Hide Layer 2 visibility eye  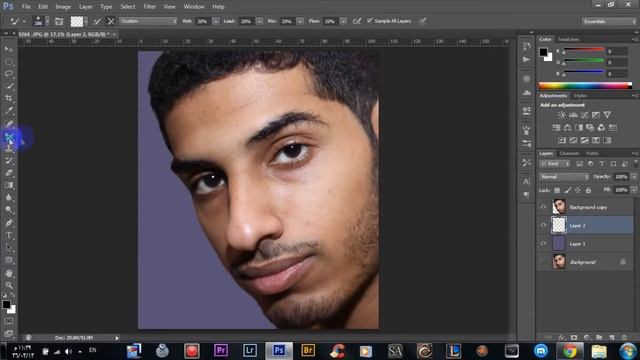click(x=543, y=225)
